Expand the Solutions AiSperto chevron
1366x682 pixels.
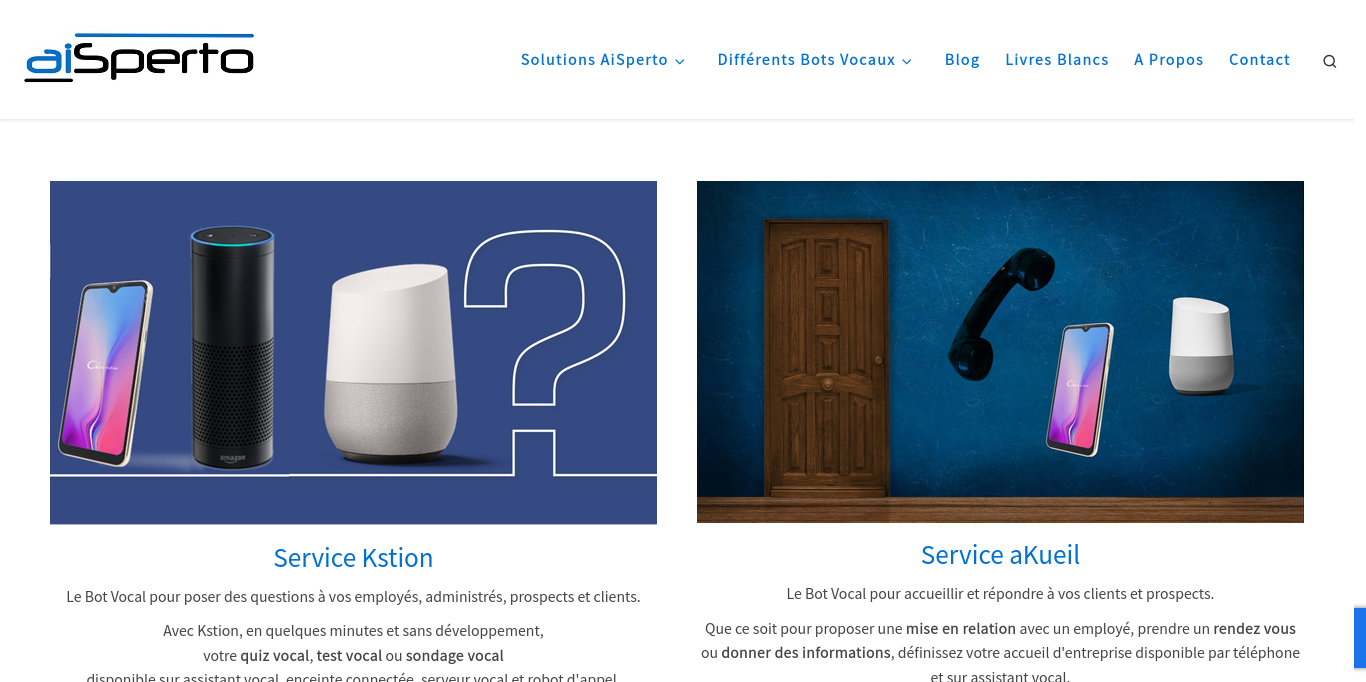tap(680, 61)
